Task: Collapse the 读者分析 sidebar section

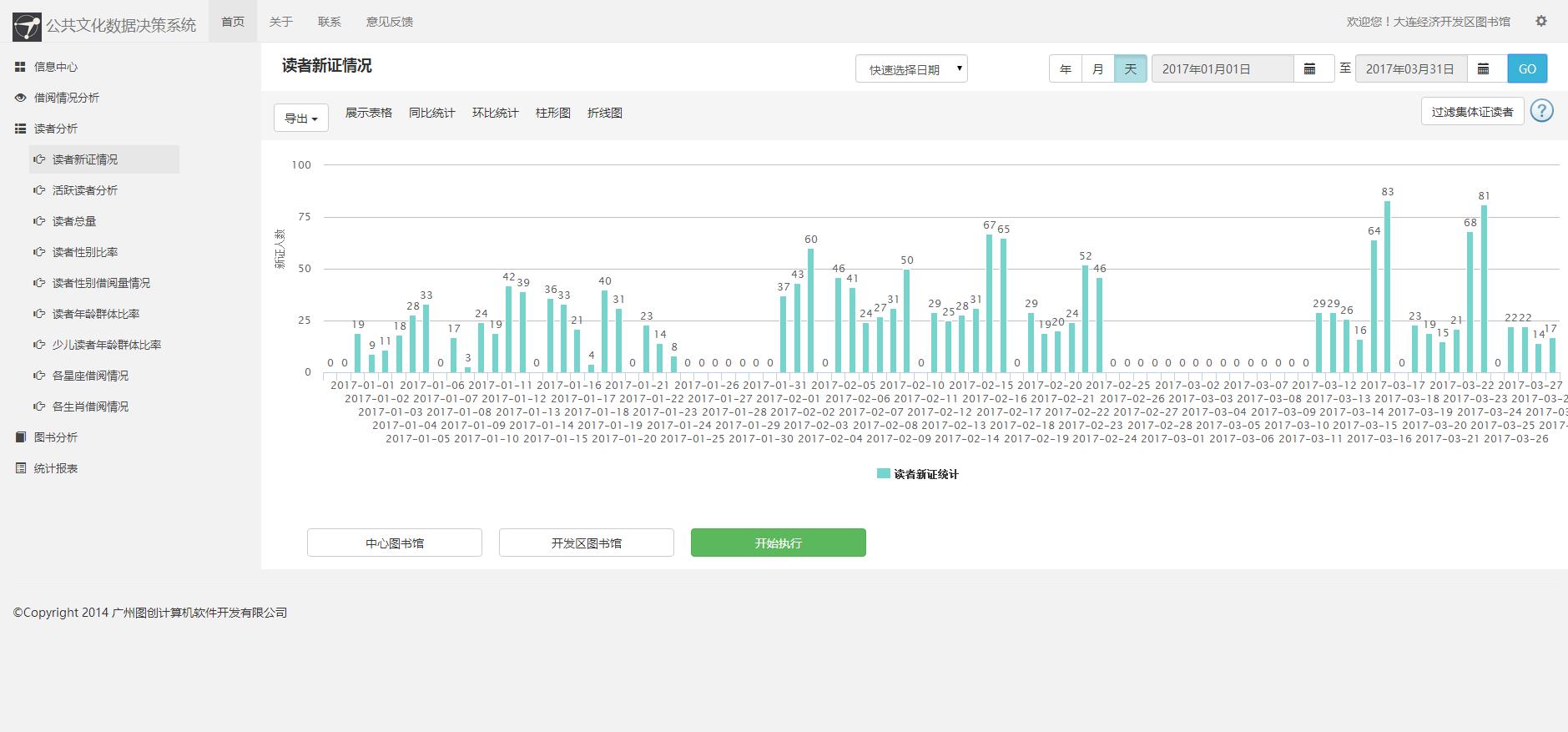Action: [x=56, y=129]
